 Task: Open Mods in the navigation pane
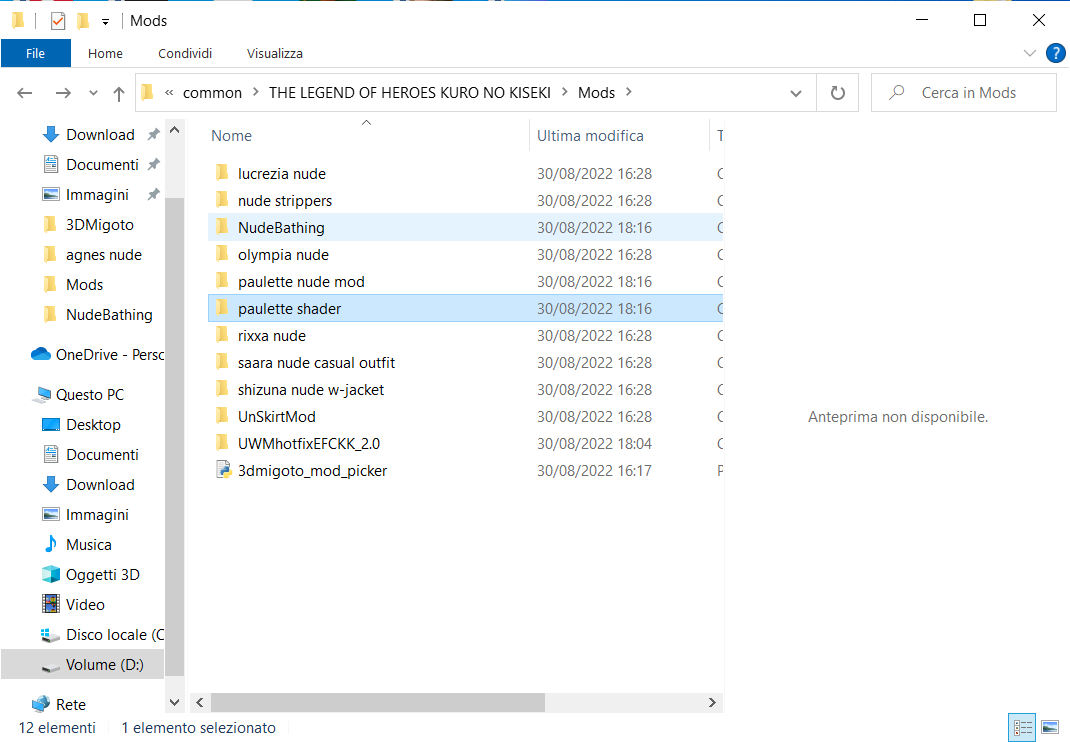(x=84, y=285)
